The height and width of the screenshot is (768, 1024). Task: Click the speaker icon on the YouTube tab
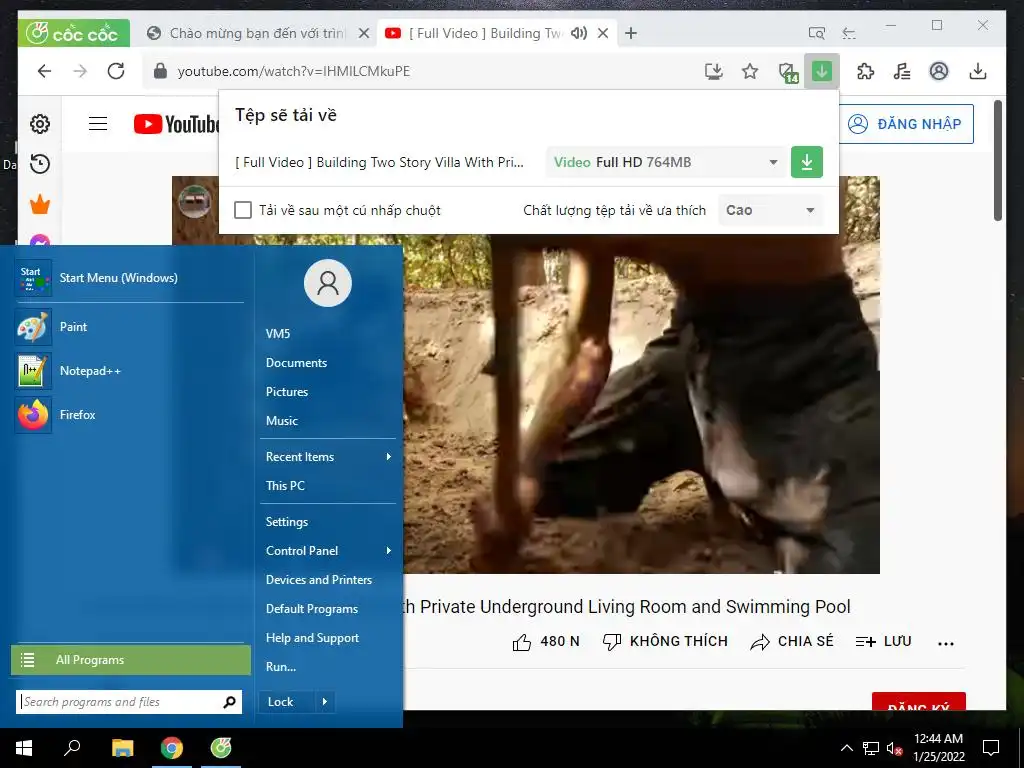coord(579,33)
